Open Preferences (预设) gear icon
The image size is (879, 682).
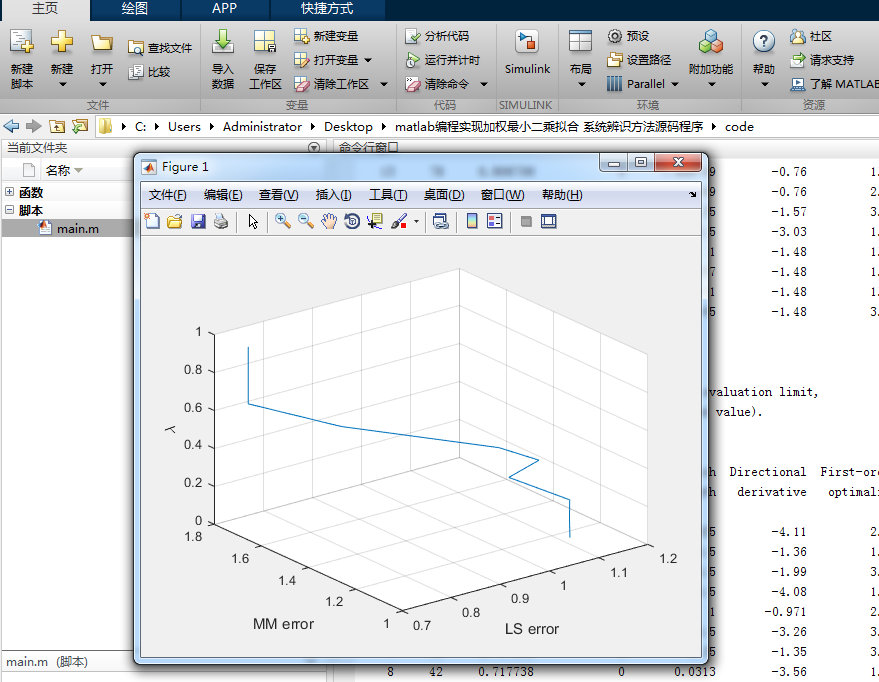tap(615, 36)
